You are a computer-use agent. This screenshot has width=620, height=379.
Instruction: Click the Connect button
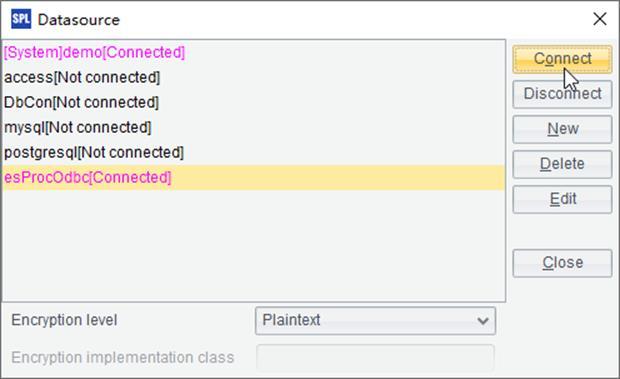[x=562, y=59]
